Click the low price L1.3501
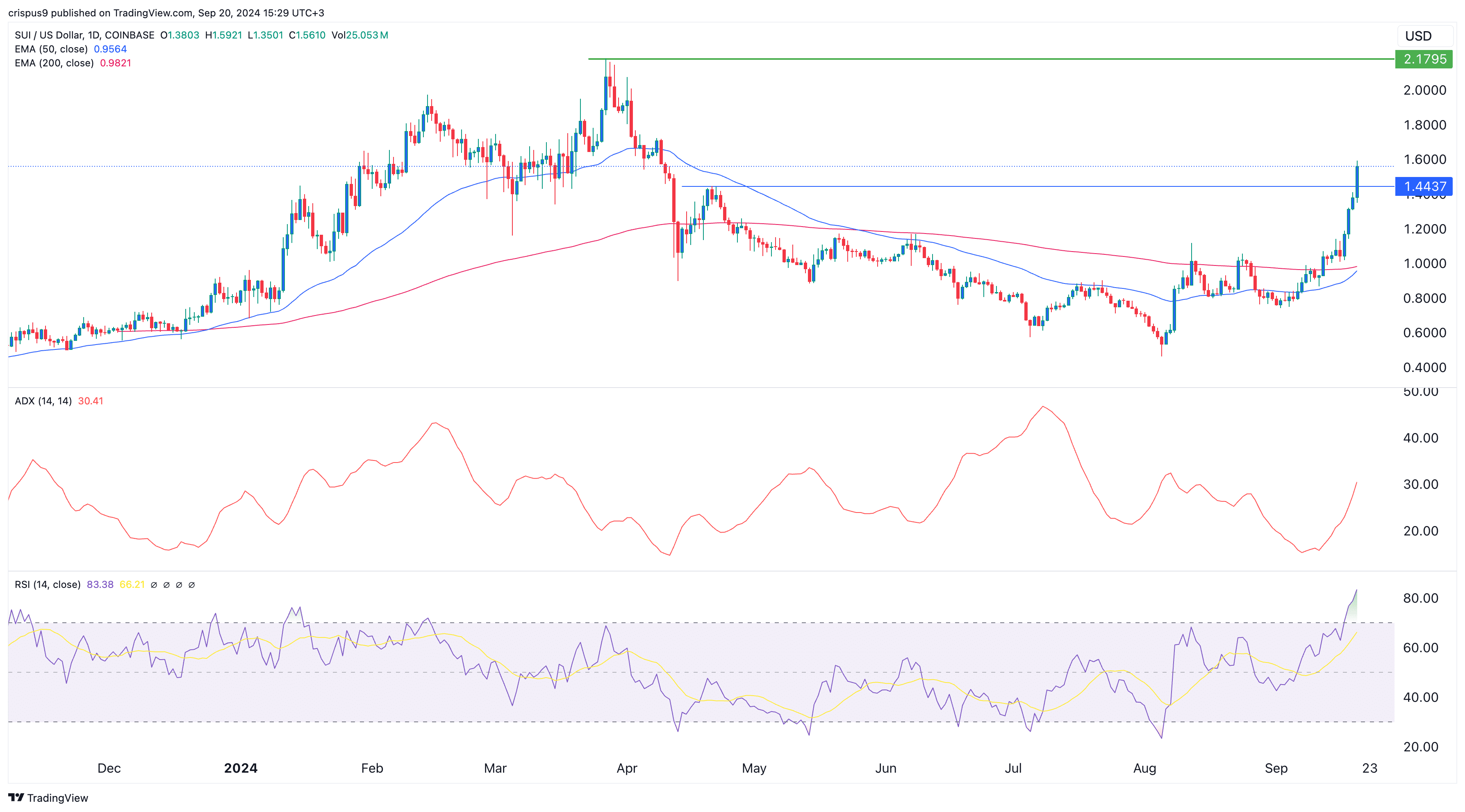This screenshot has width=1465, height=812. click(266, 35)
